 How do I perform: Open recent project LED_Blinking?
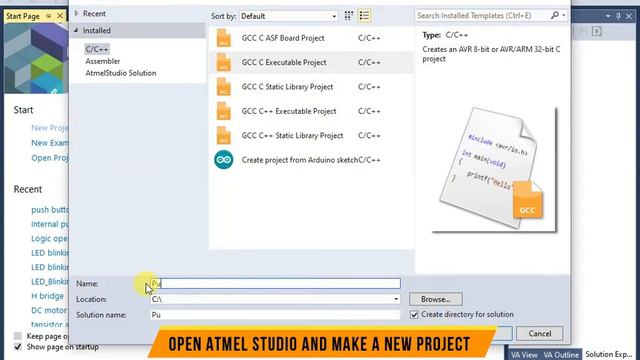[x=50, y=282]
